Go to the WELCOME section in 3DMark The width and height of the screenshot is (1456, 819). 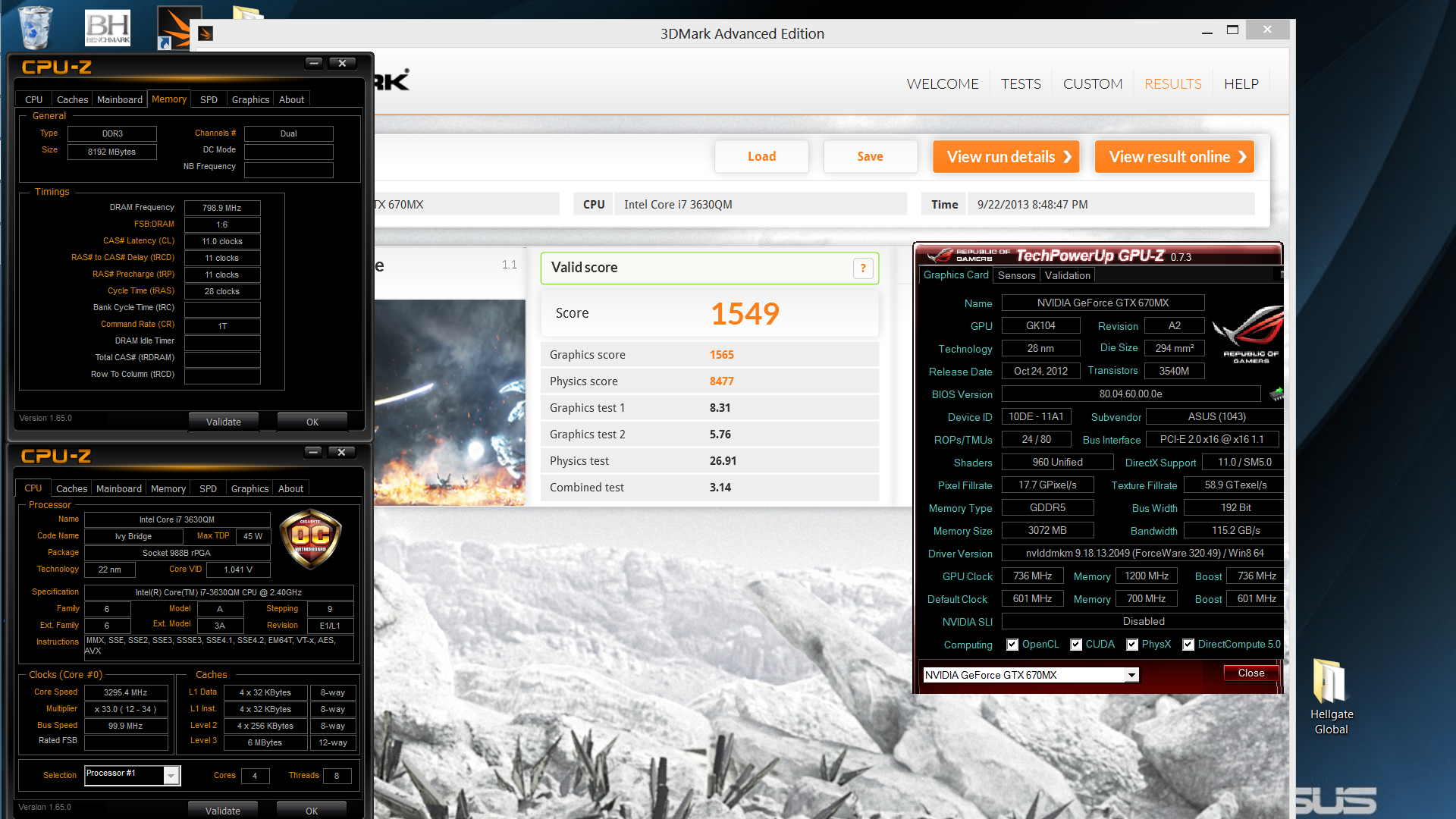coord(943,84)
